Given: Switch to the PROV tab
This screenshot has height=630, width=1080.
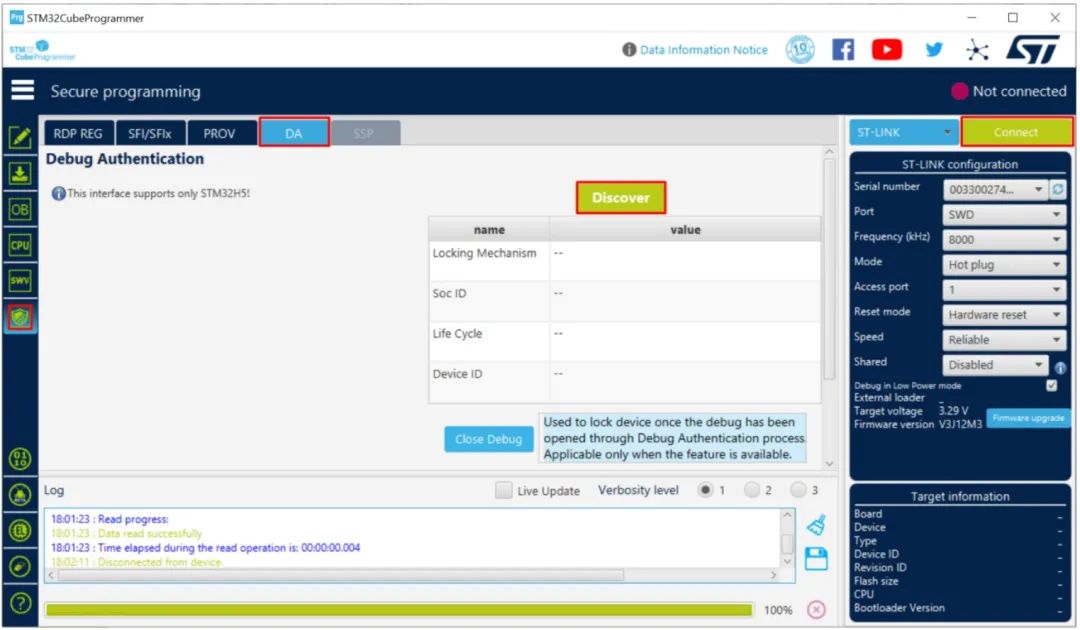Looking at the screenshot, I should (220, 133).
